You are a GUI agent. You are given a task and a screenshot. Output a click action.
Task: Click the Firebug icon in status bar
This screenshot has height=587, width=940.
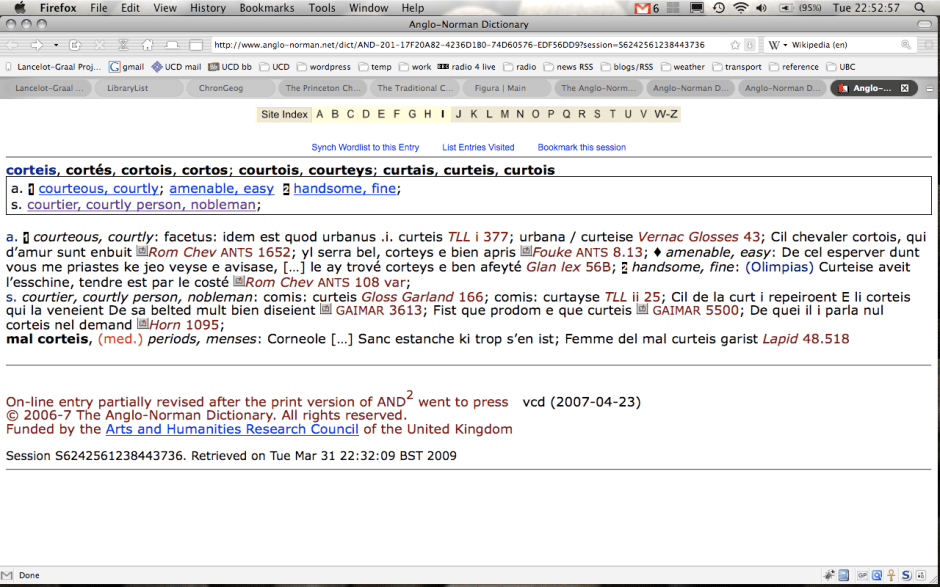tap(830, 575)
